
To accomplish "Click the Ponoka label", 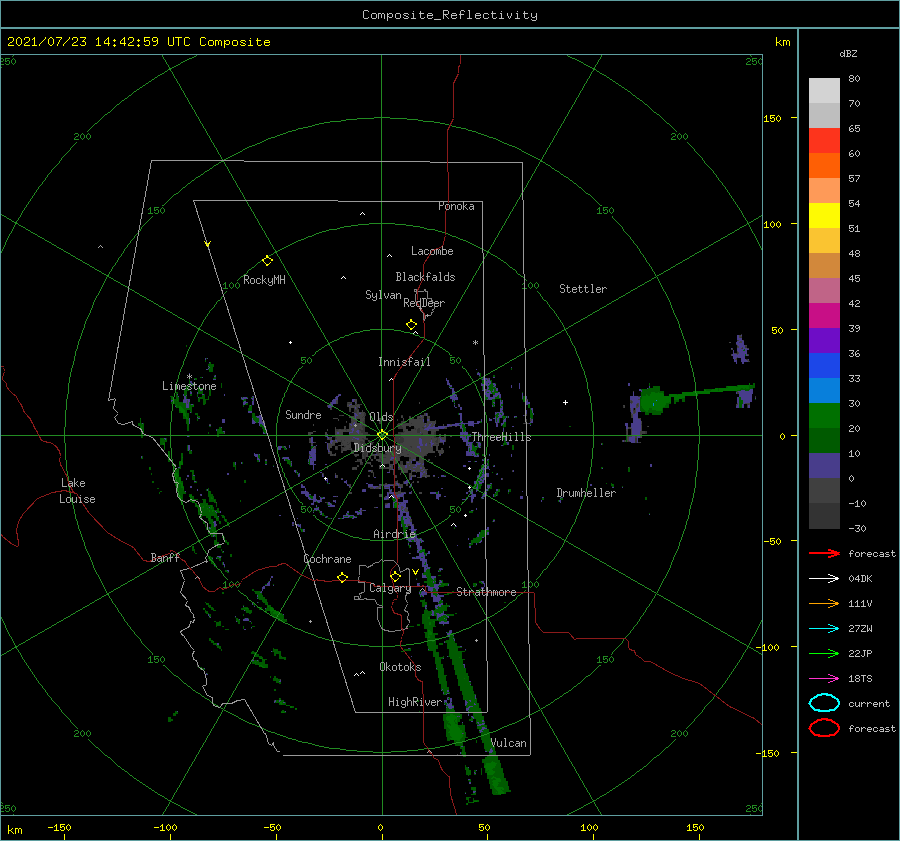I will [x=456, y=206].
